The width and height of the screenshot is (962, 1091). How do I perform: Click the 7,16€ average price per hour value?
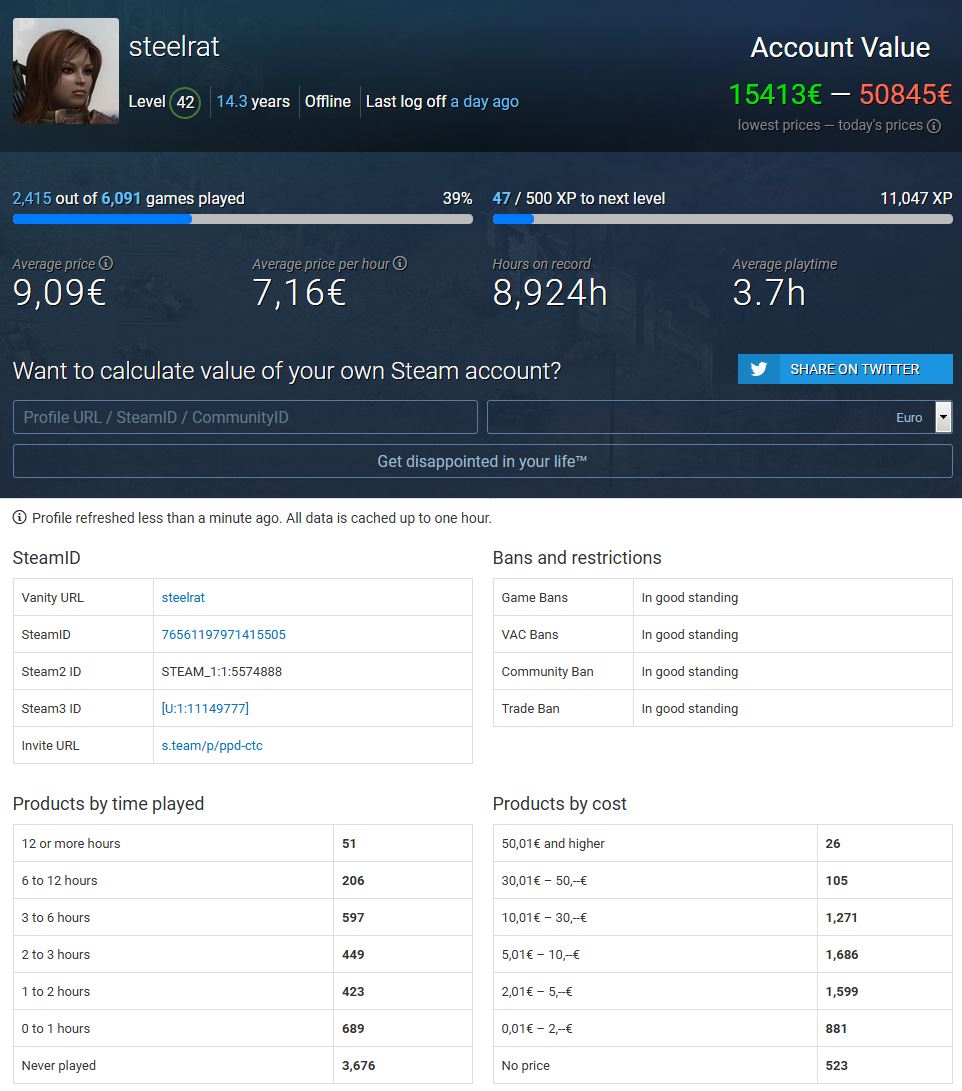pos(299,292)
